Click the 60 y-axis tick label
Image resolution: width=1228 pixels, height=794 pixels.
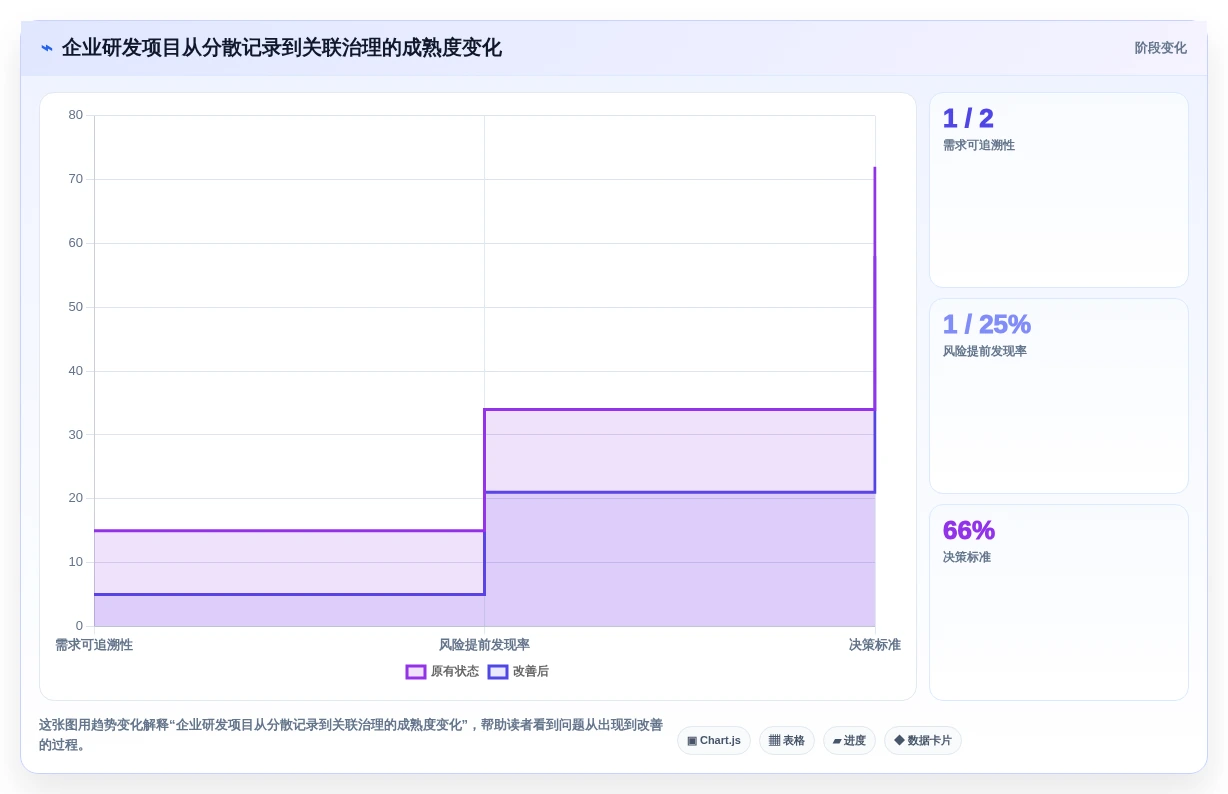click(76, 243)
